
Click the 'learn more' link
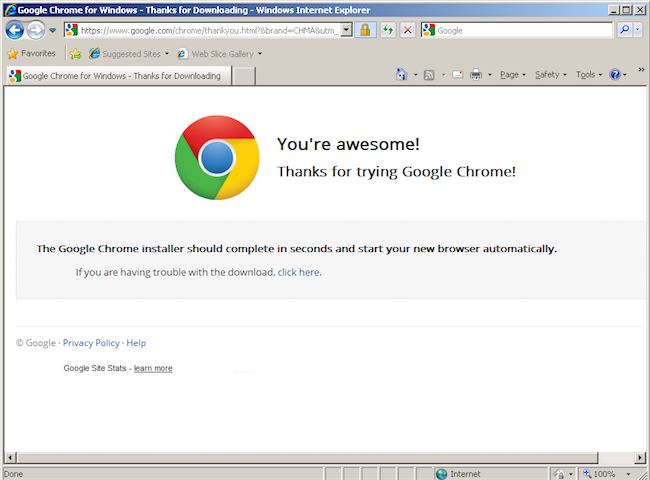(153, 368)
